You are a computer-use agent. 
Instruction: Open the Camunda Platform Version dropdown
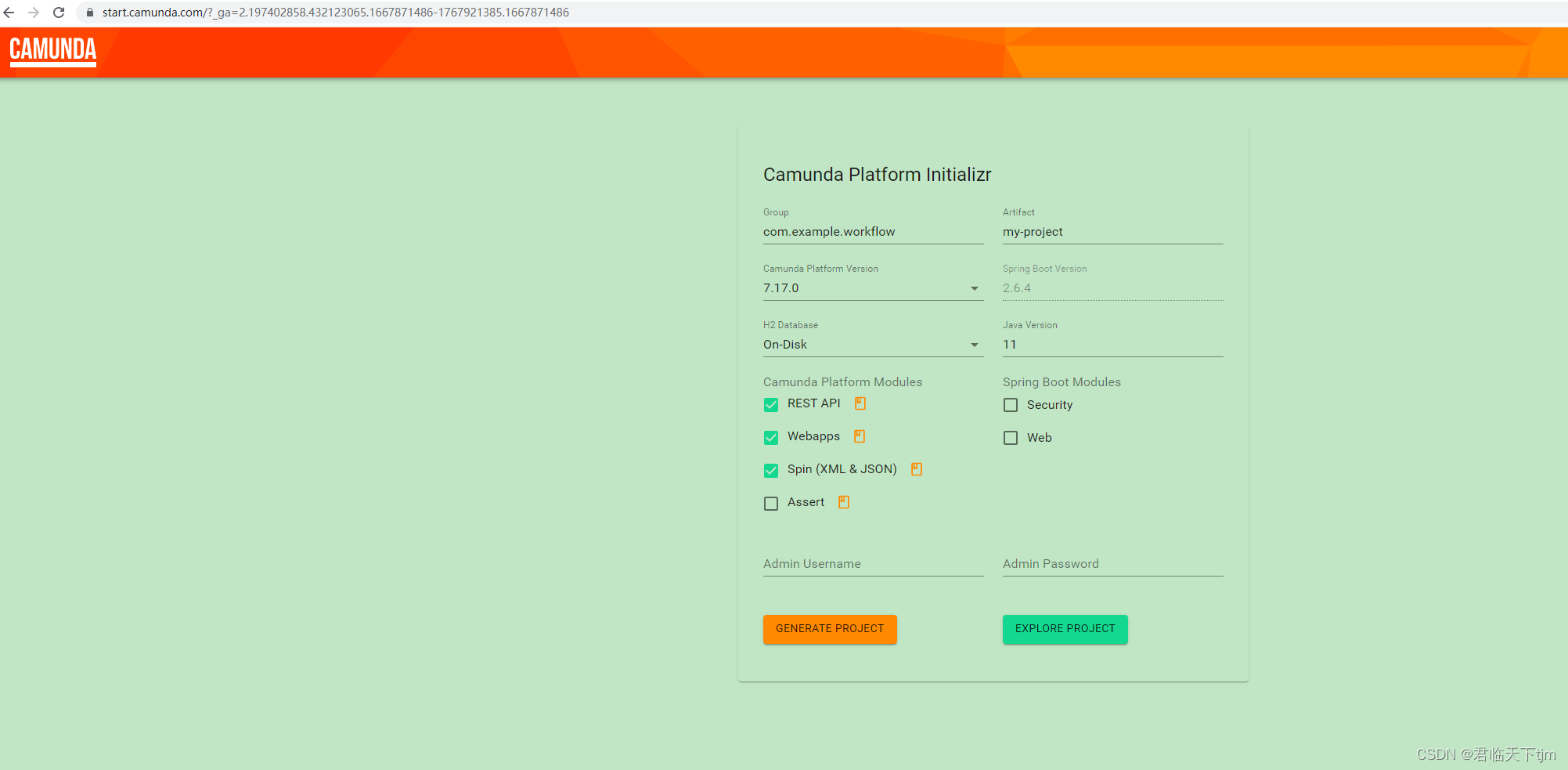pyautogui.click(x=975, y=288)
